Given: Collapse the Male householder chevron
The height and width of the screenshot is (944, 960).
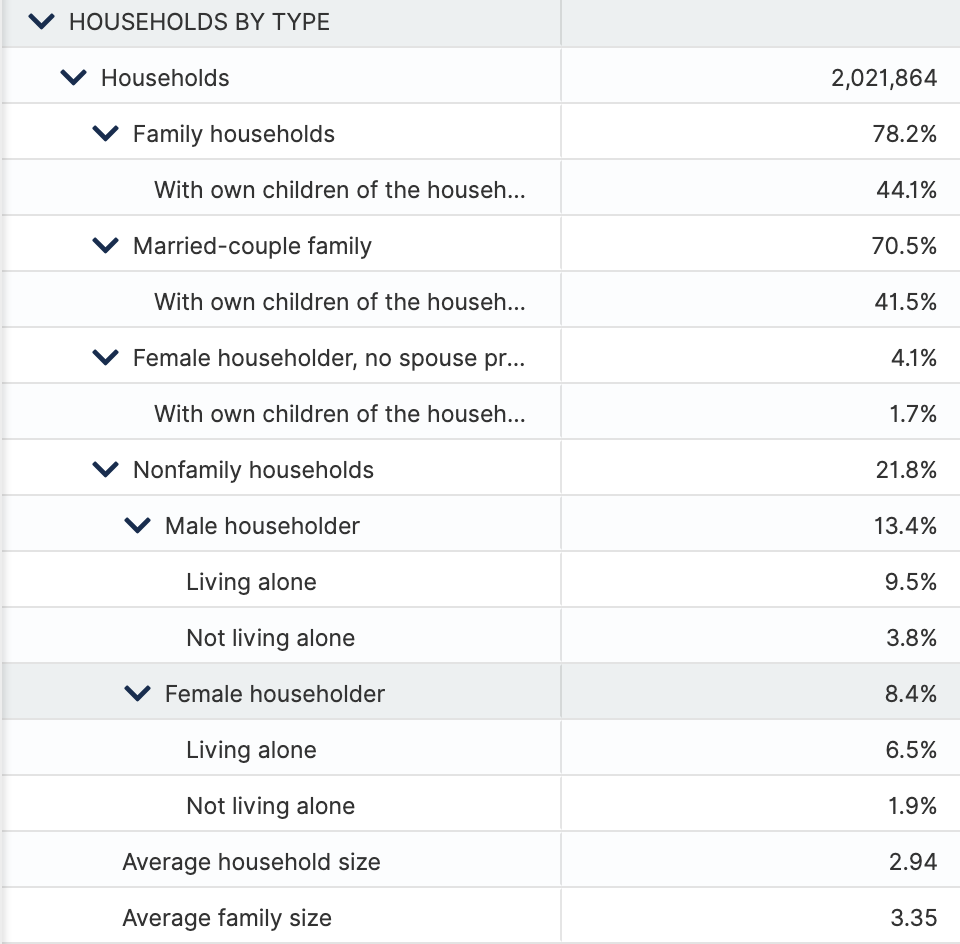Looking at the screenshot, I should [x=137, y=525].
